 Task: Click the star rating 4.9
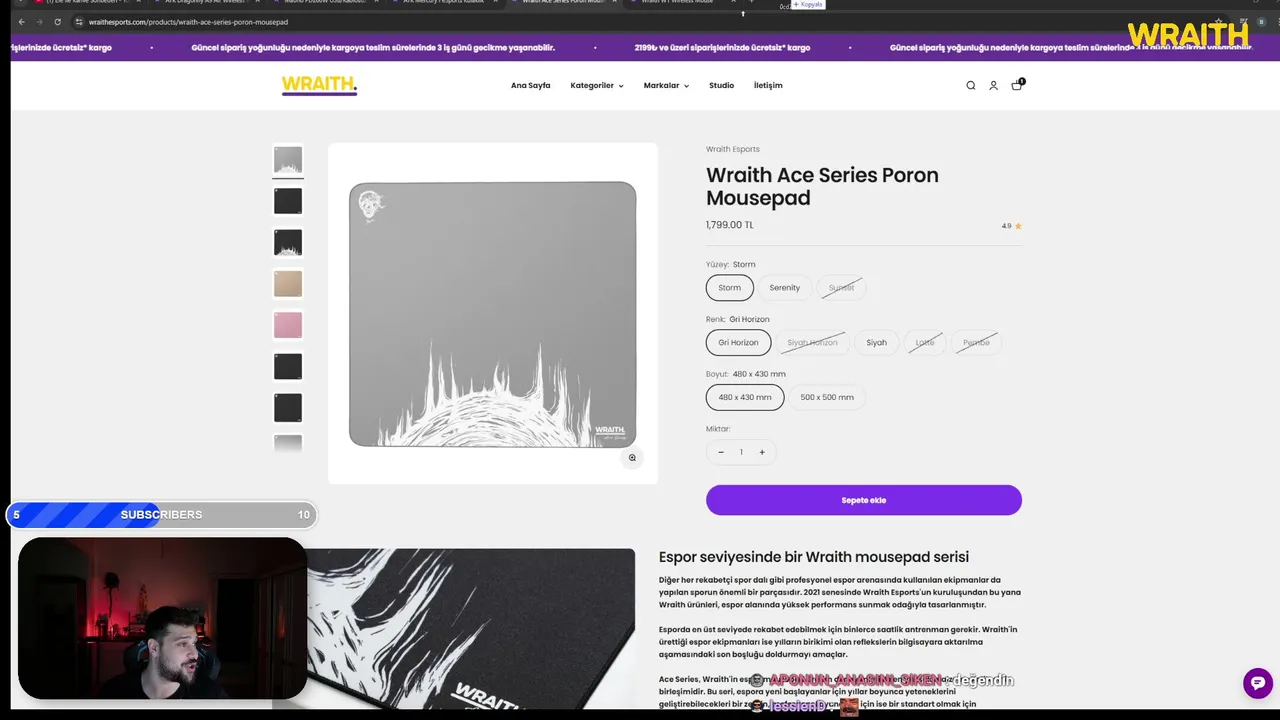click(1012, 226)
